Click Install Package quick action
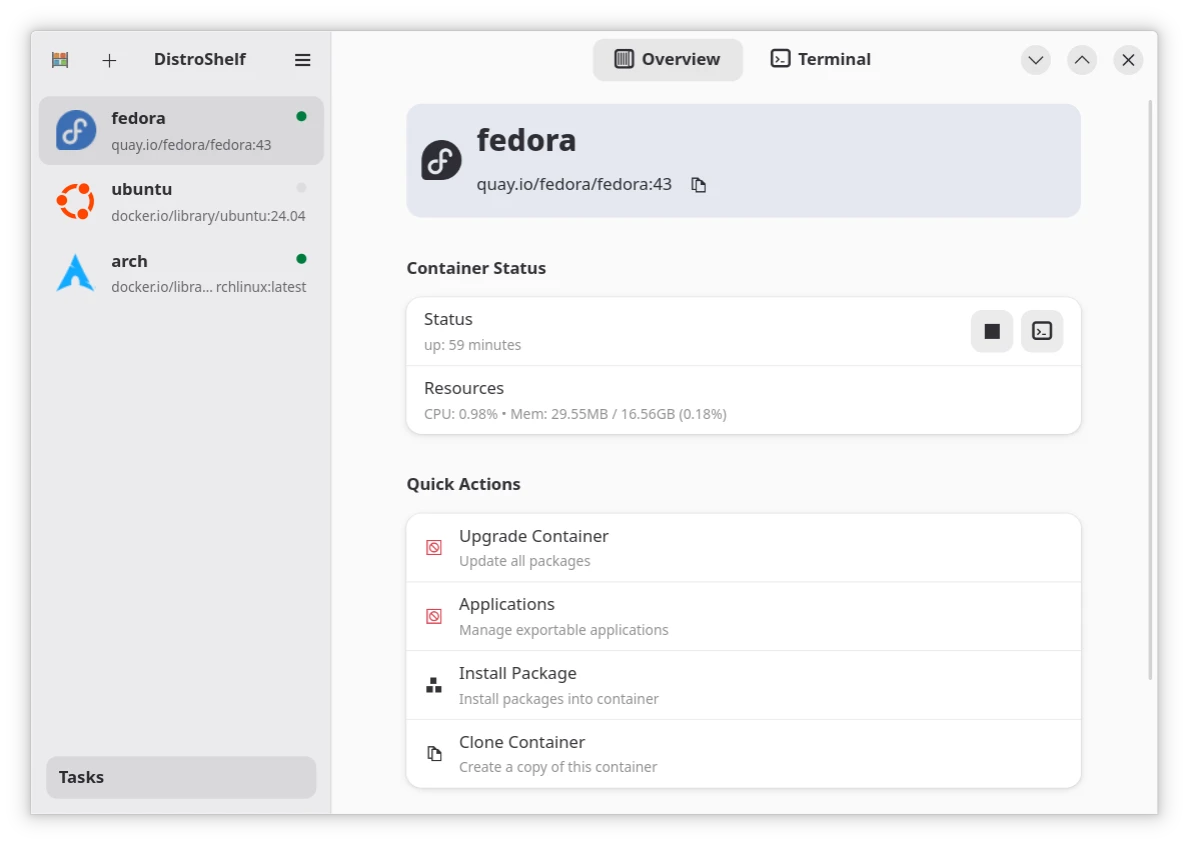The image size is (1188, 845). 743,685
